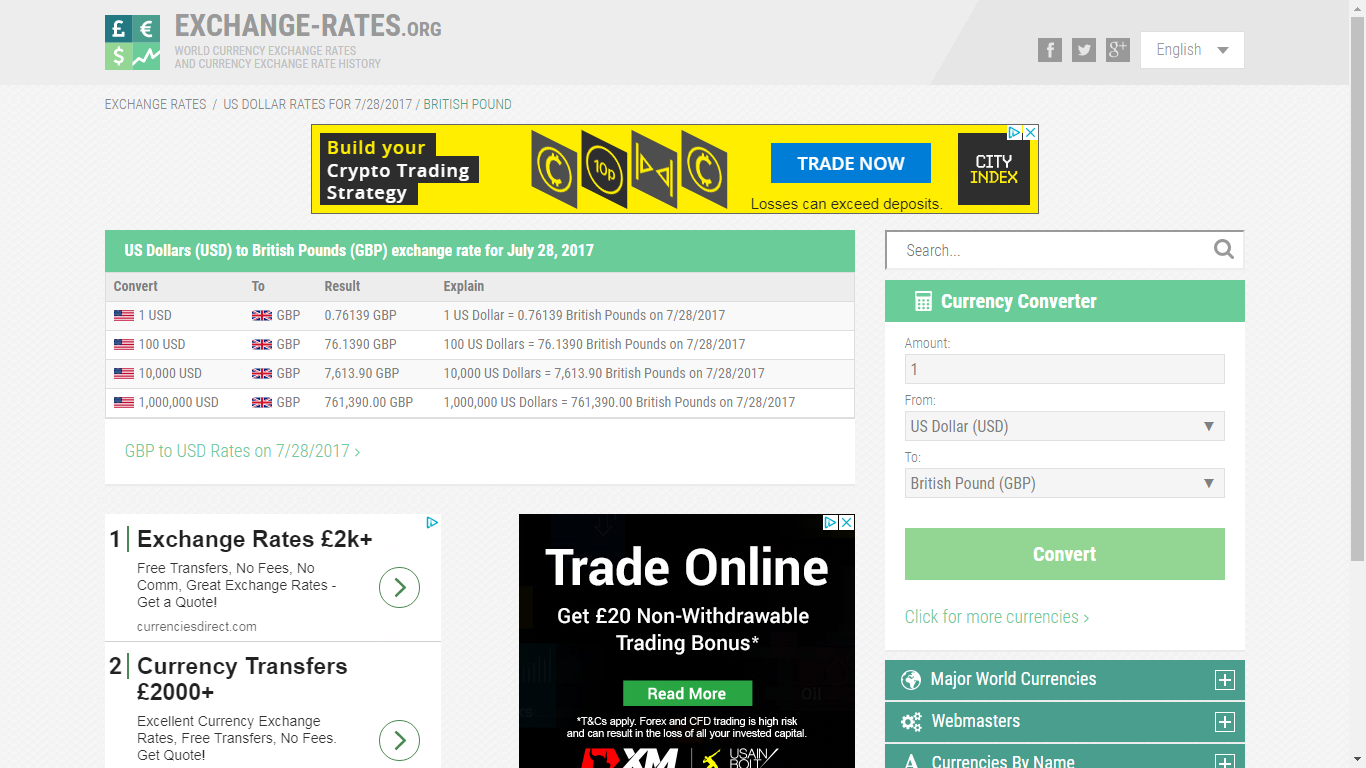Viewport: 1366px width, 768px height.
Task: Click the UK flag in the 1,000,000 USD row
Action: pos(262,402)
